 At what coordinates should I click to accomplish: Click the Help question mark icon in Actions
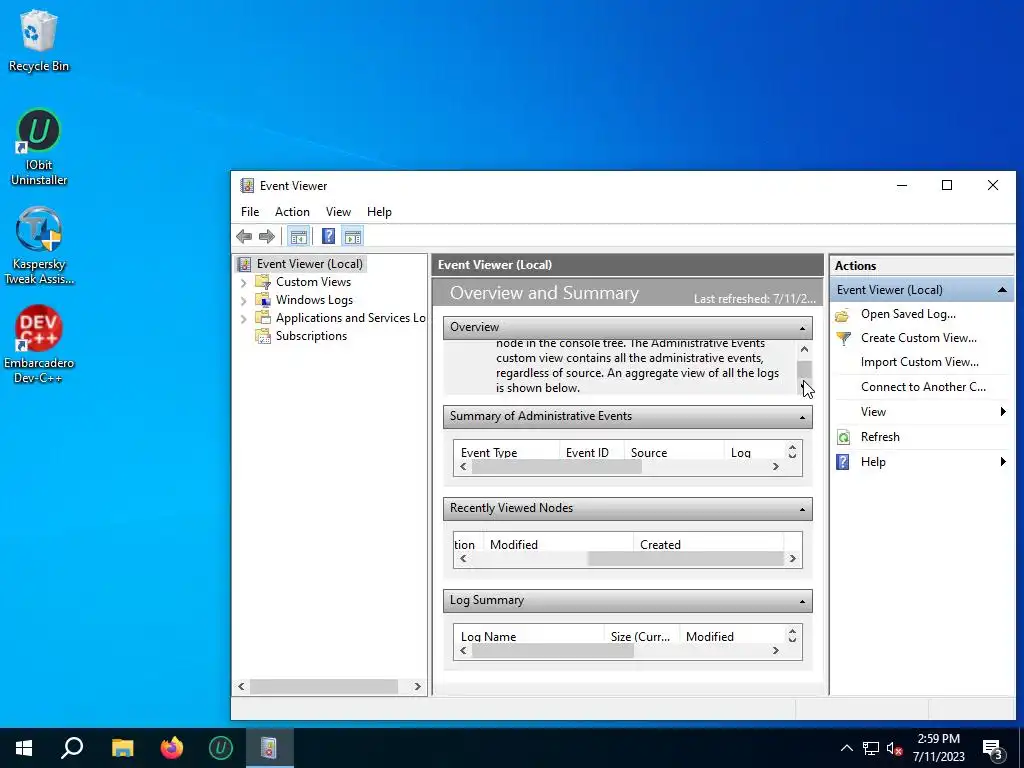pos(843,462)
